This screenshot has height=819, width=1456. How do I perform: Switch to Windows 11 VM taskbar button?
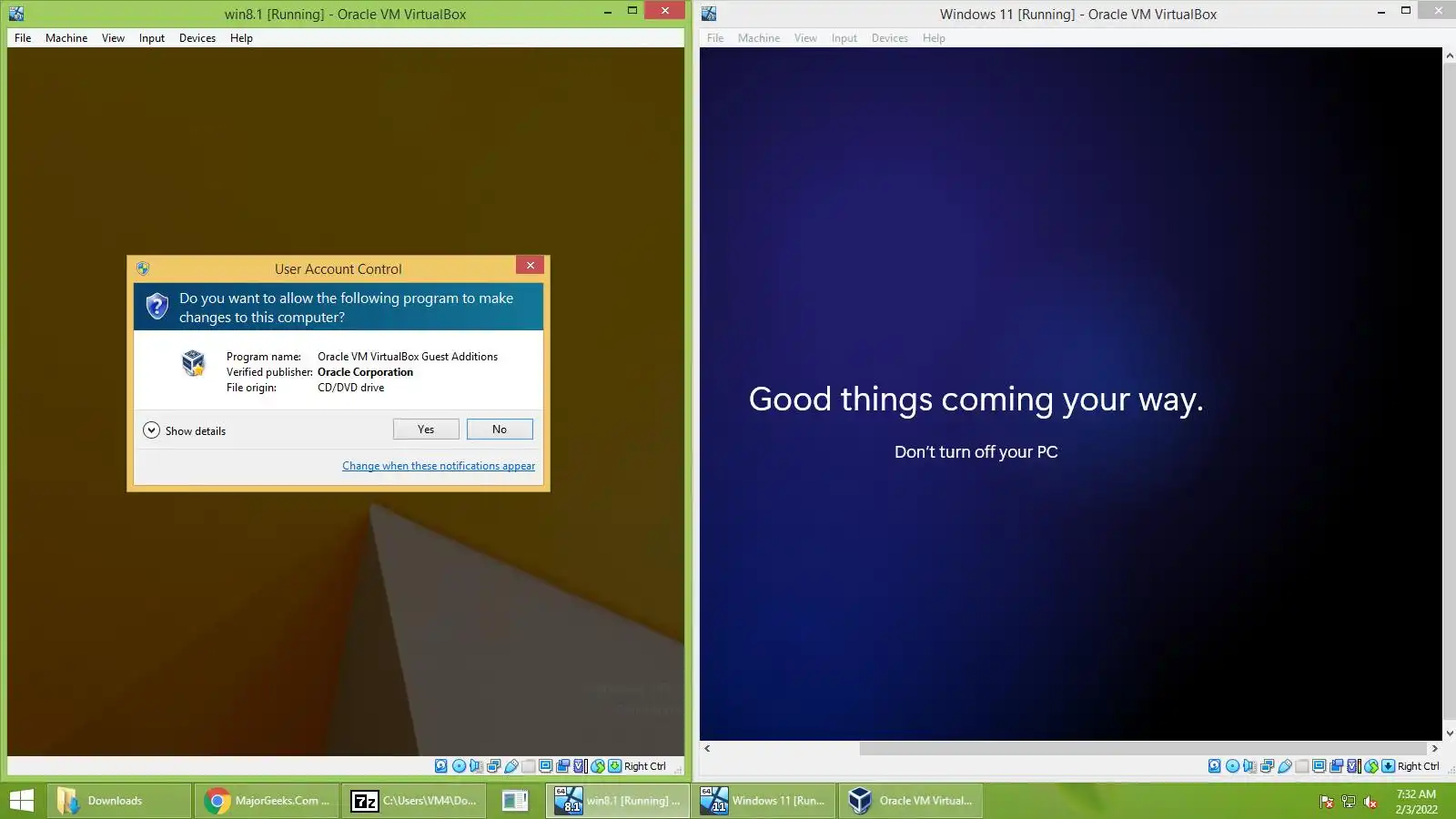coord(764,801)
